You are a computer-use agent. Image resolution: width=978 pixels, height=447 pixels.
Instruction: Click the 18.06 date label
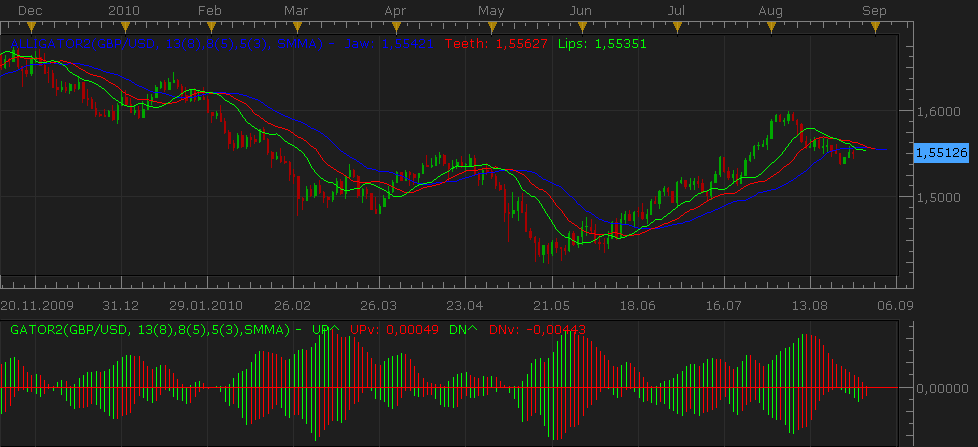(x=638, y=306)
